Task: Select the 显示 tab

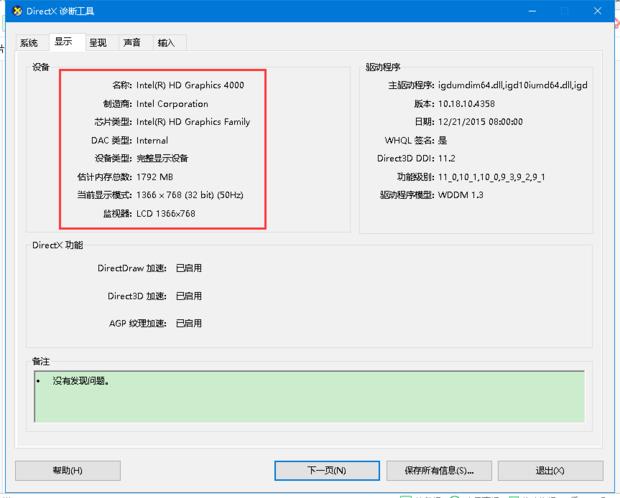Action: click(x=63, y=42)
